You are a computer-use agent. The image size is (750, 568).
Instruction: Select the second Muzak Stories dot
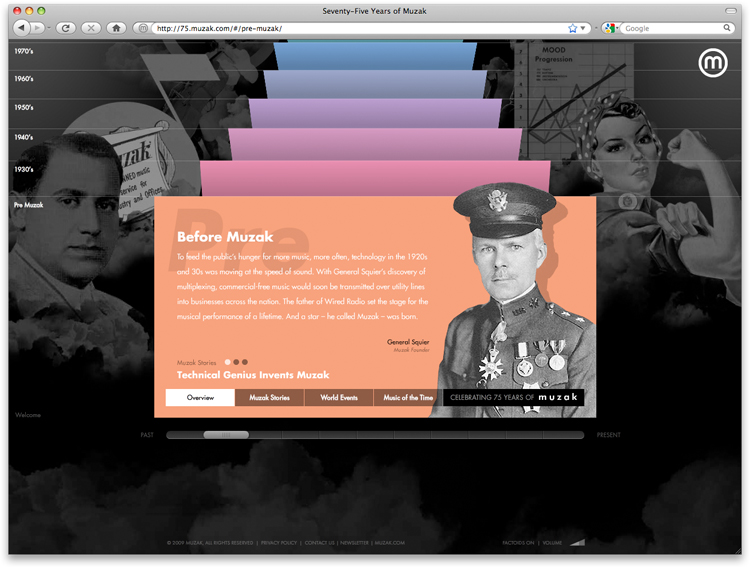point(236,362)
